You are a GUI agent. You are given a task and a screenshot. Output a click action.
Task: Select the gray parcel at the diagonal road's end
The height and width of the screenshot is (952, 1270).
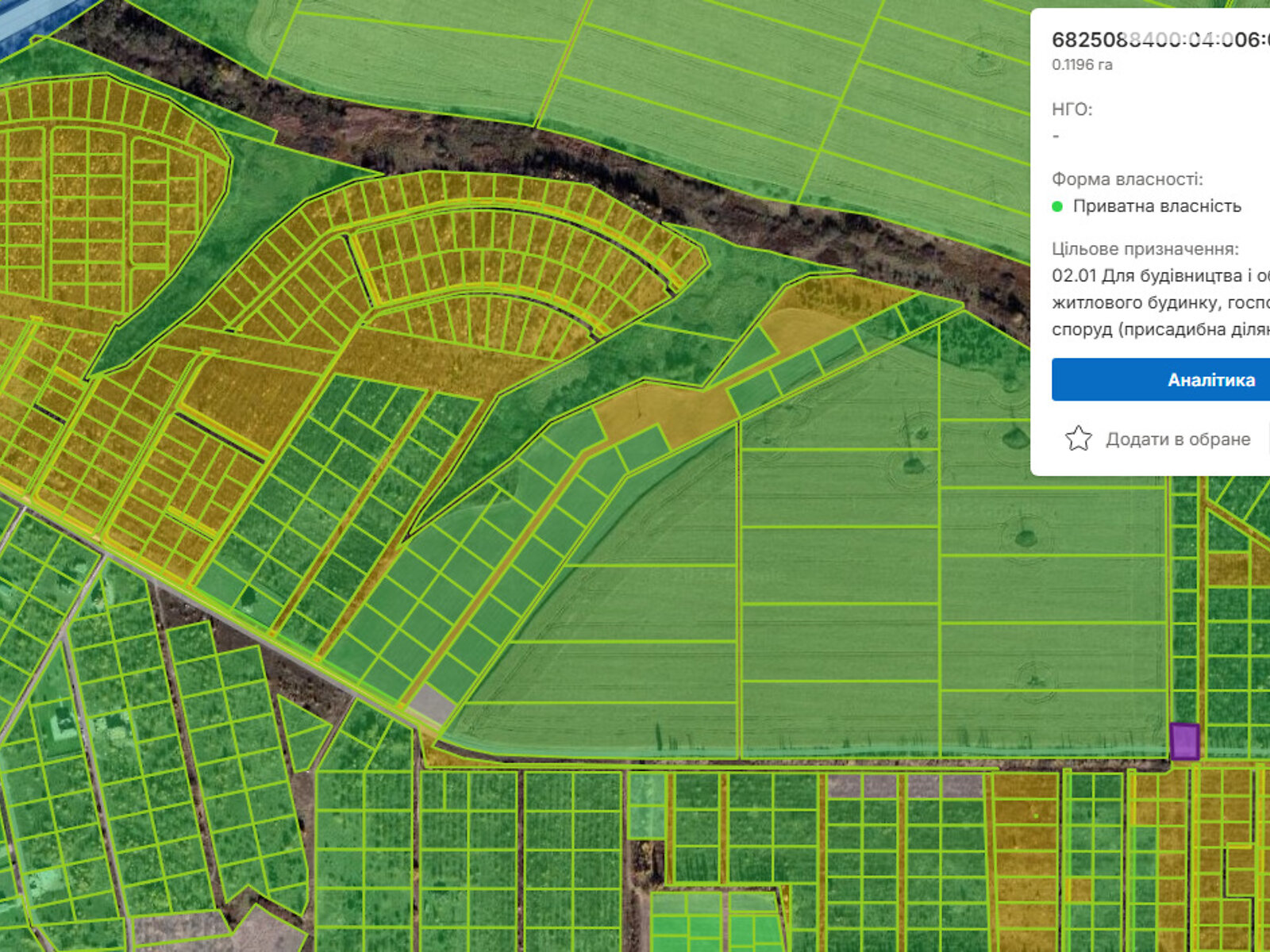pyautogui.click(x=431, y=703)
